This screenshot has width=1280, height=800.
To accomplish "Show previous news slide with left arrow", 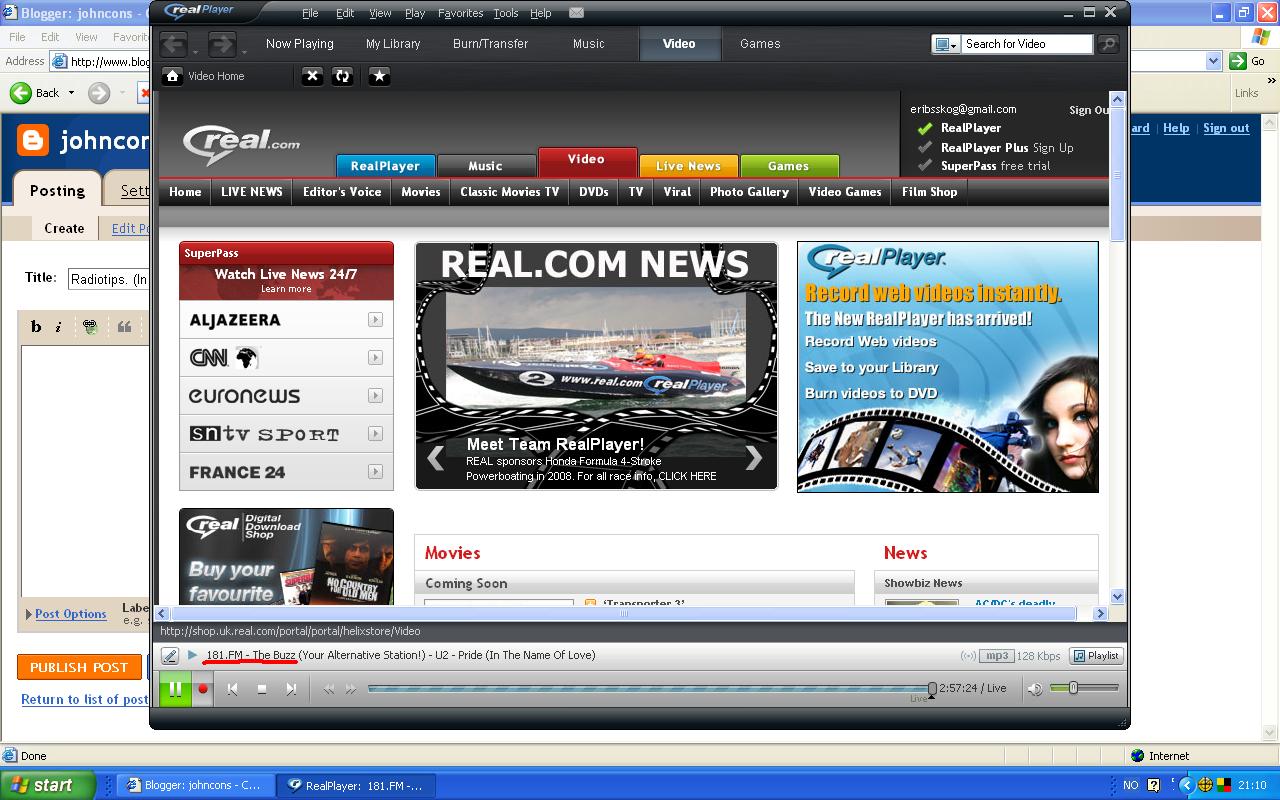I will pos(436,458).
